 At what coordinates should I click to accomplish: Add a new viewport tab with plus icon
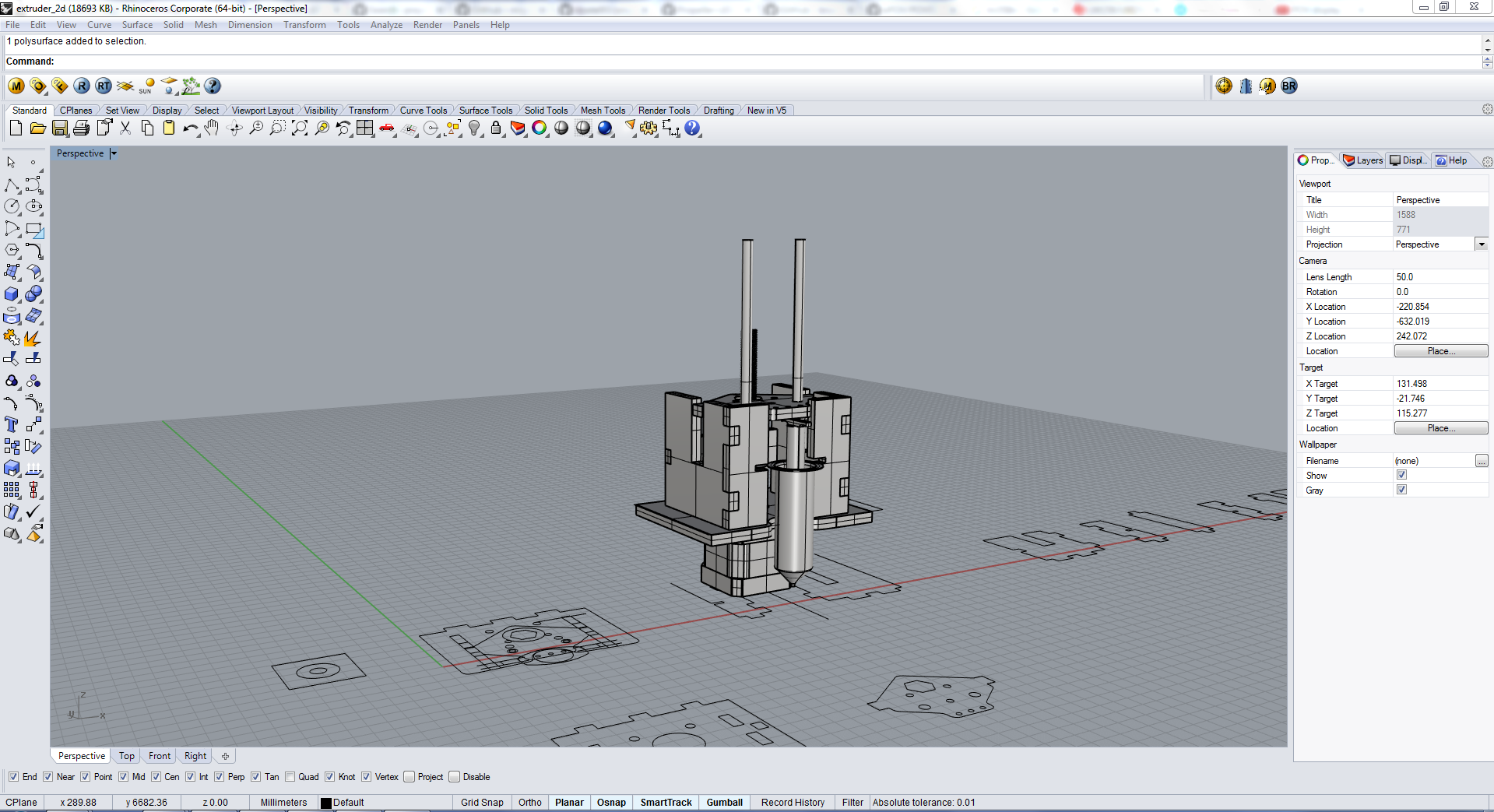click(x=225, y=756)
